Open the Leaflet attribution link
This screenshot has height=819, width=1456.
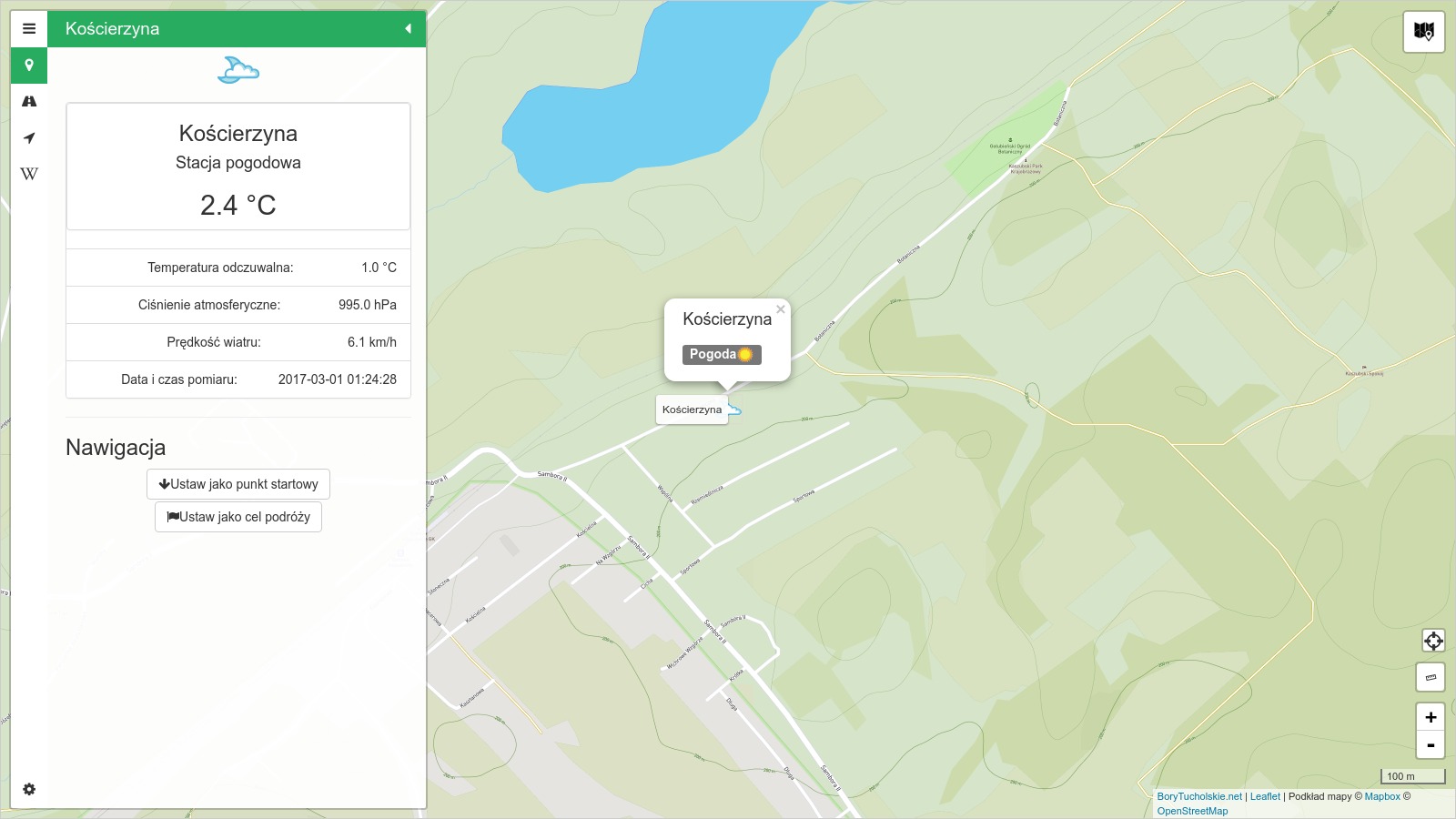(1264, 796)
